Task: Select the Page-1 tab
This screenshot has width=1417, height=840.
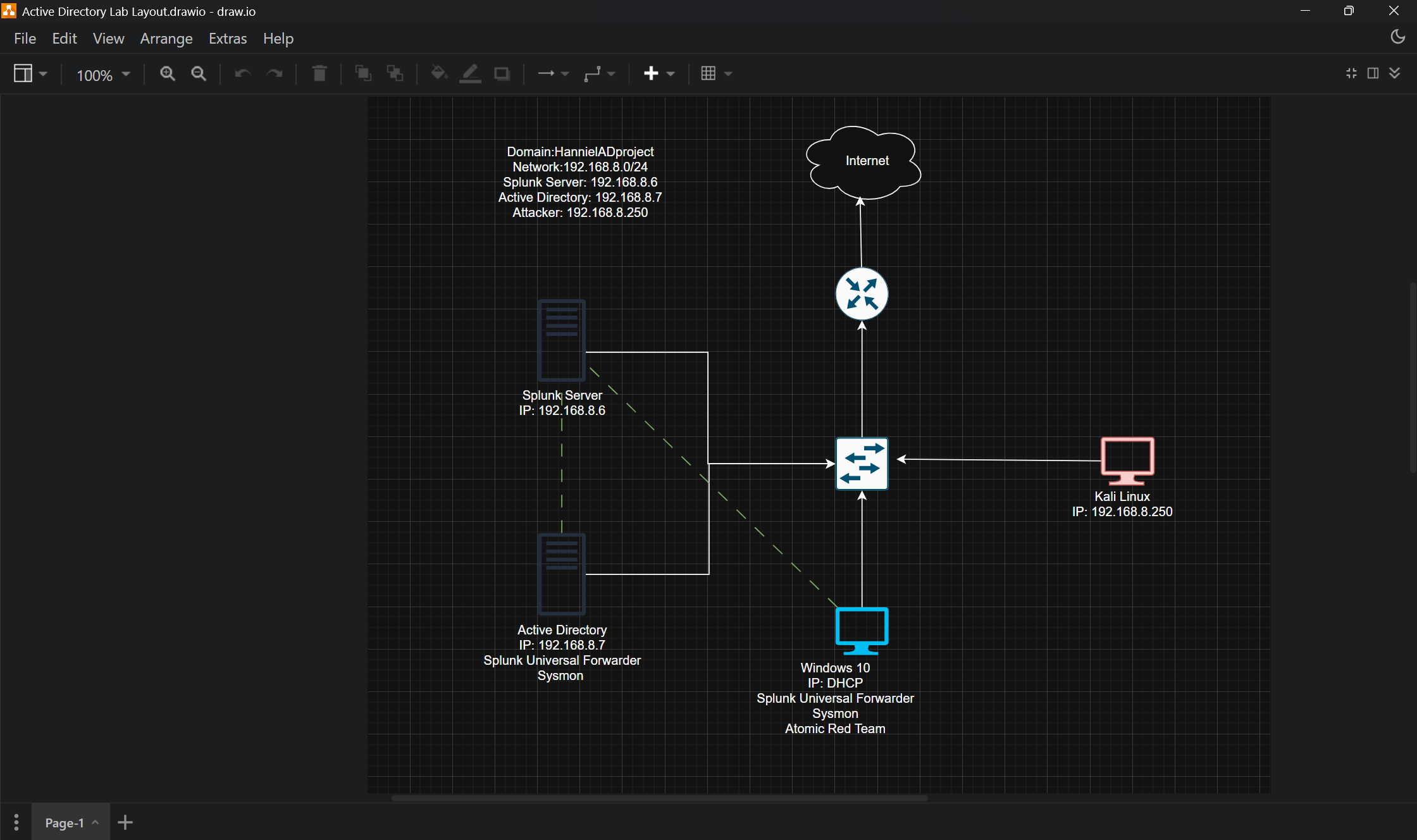Action: [71, 822]
